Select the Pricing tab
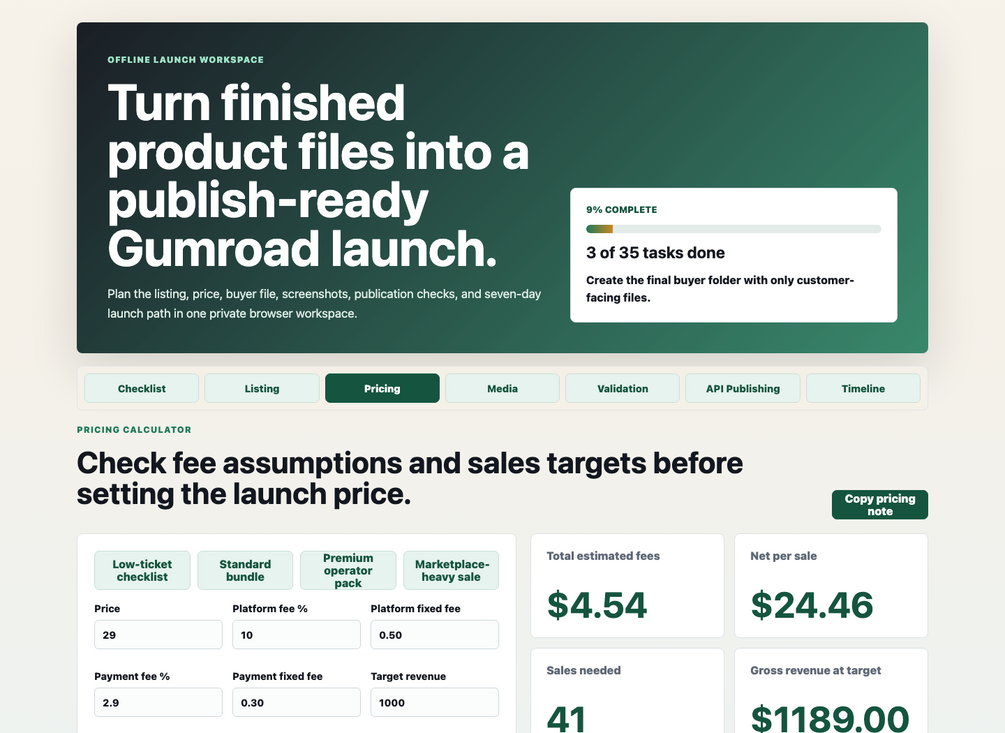 click(x=382, y=388)
